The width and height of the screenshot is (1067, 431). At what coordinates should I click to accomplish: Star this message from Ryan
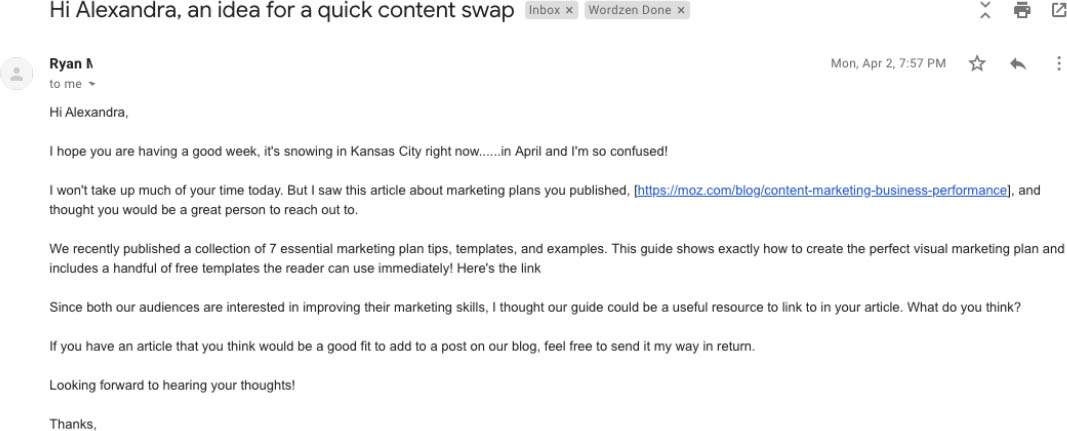coord(977,63)
